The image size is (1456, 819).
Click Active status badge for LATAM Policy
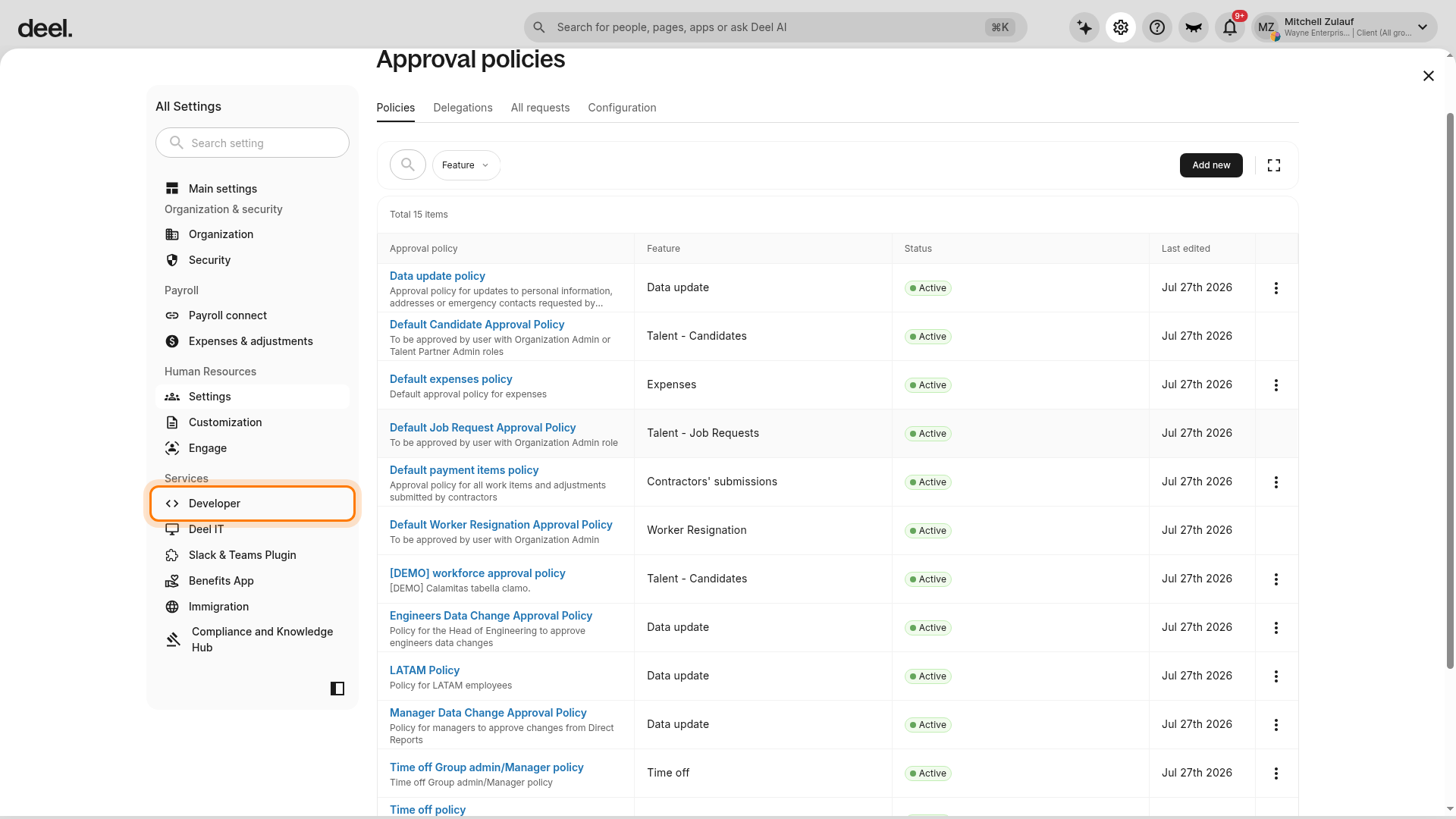[927, 676]
